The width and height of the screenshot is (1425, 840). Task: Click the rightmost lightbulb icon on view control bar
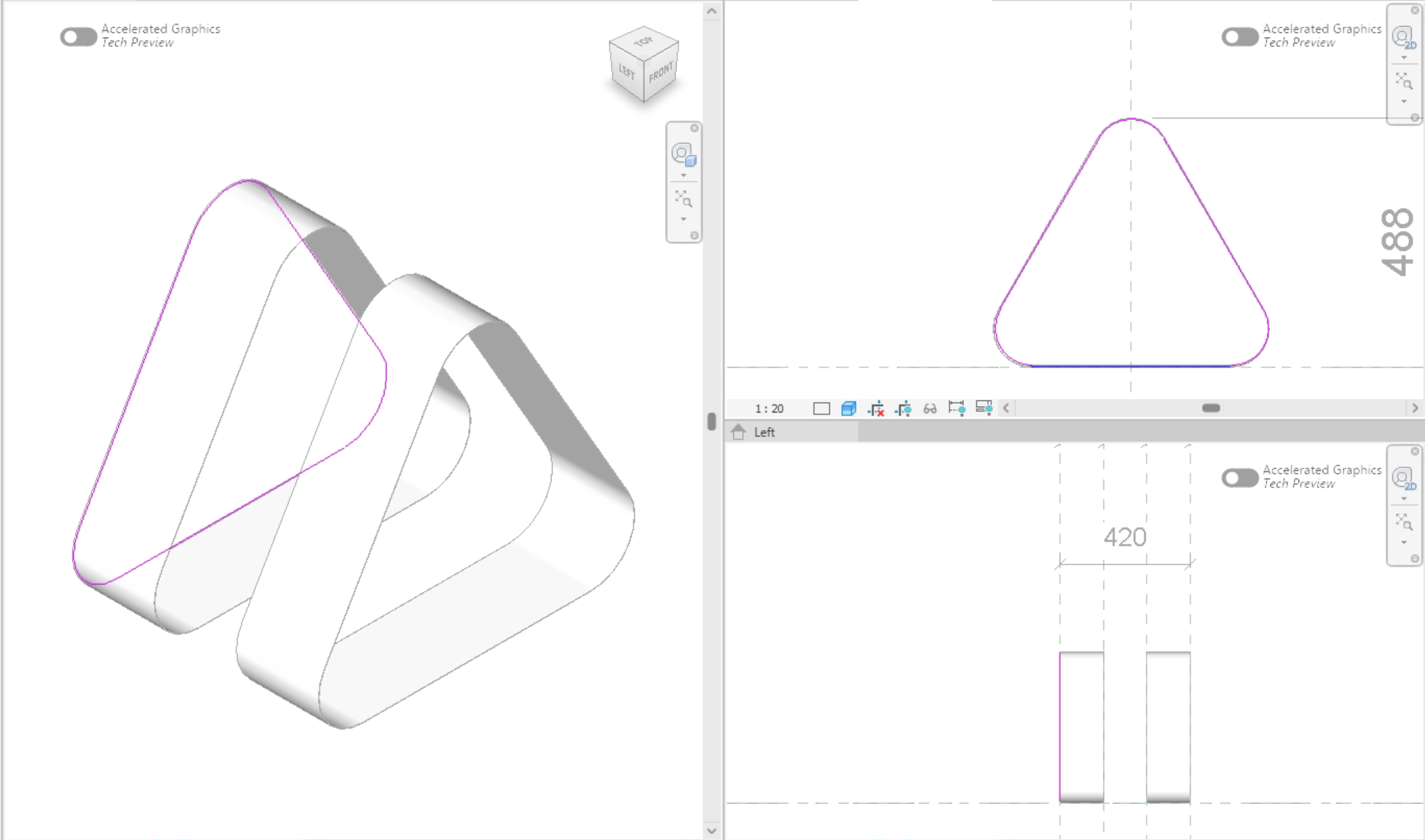tap(984, 408)
